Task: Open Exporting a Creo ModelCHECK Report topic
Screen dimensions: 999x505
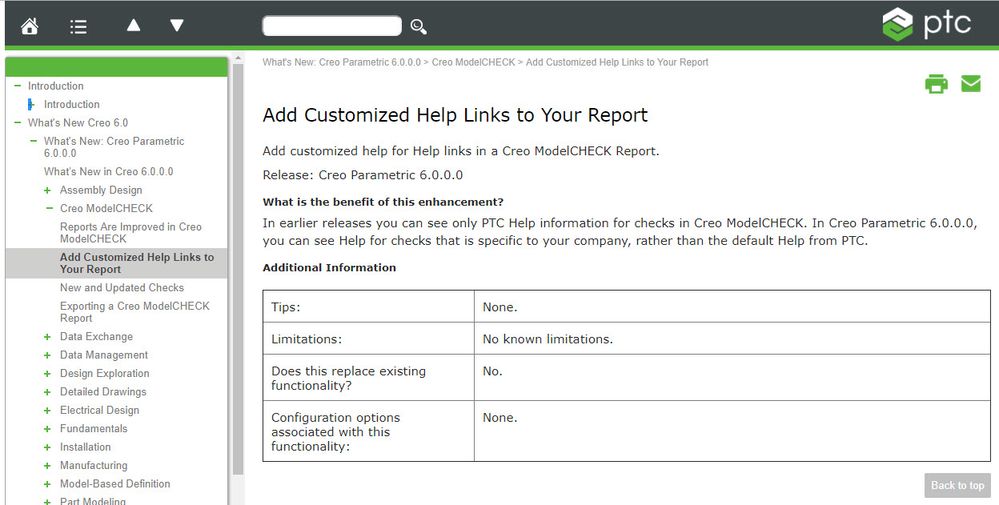Action: (x=134, y=312)
